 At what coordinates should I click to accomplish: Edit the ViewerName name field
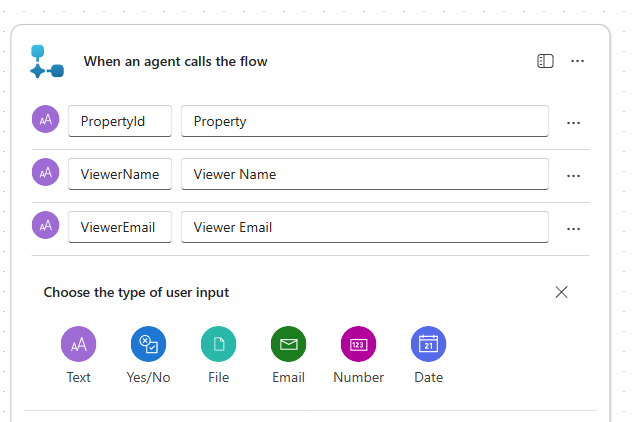click(120, 174)
